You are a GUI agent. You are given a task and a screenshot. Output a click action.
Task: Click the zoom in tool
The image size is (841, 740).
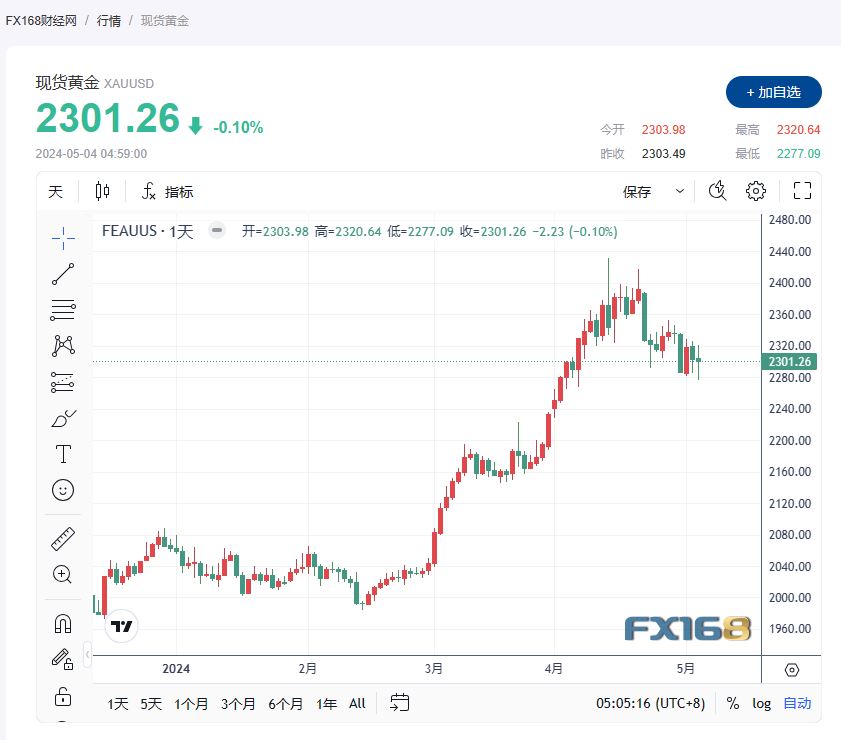(x=62, y=574)
